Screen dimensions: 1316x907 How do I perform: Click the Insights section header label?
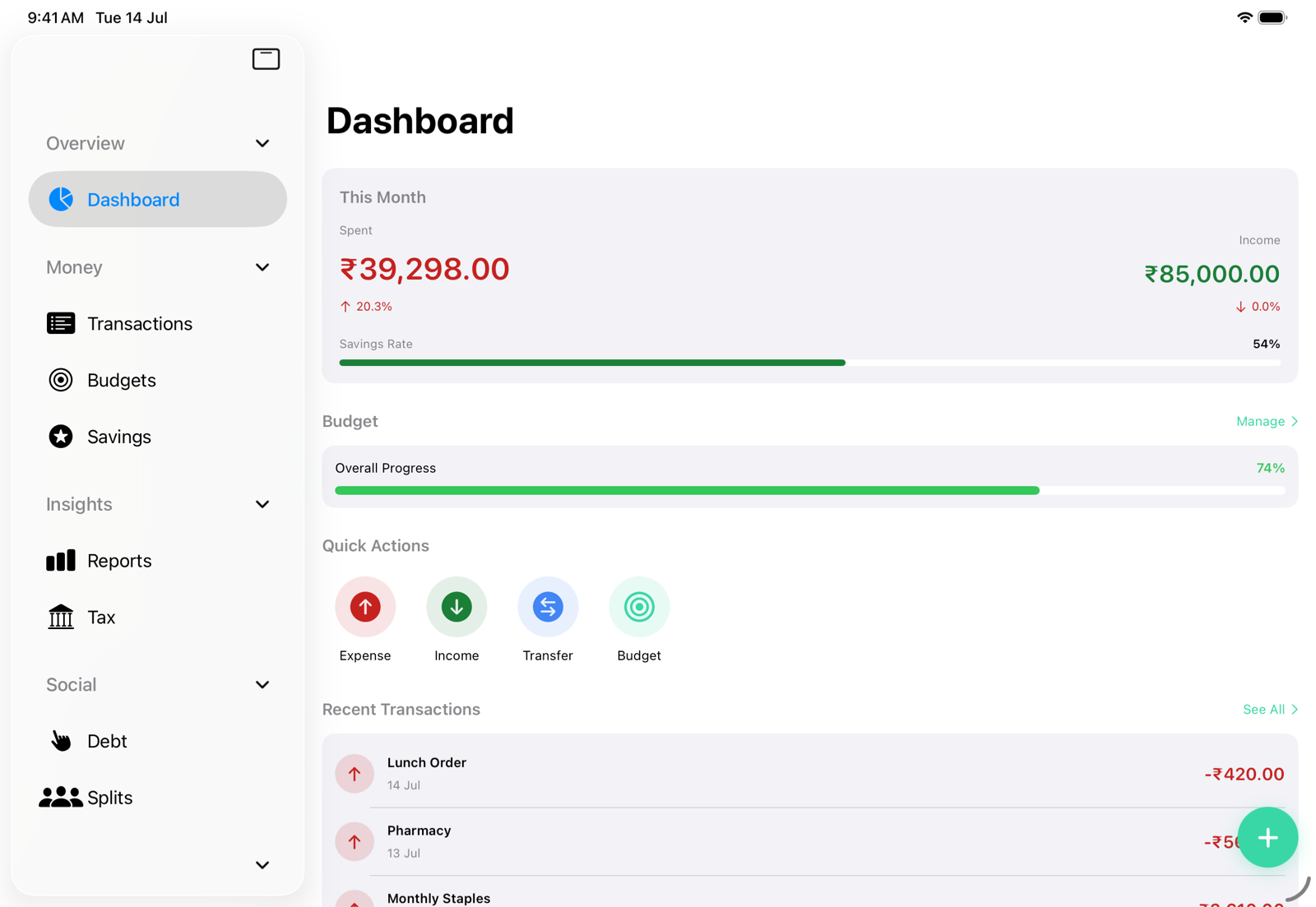[x=79, y=504]
